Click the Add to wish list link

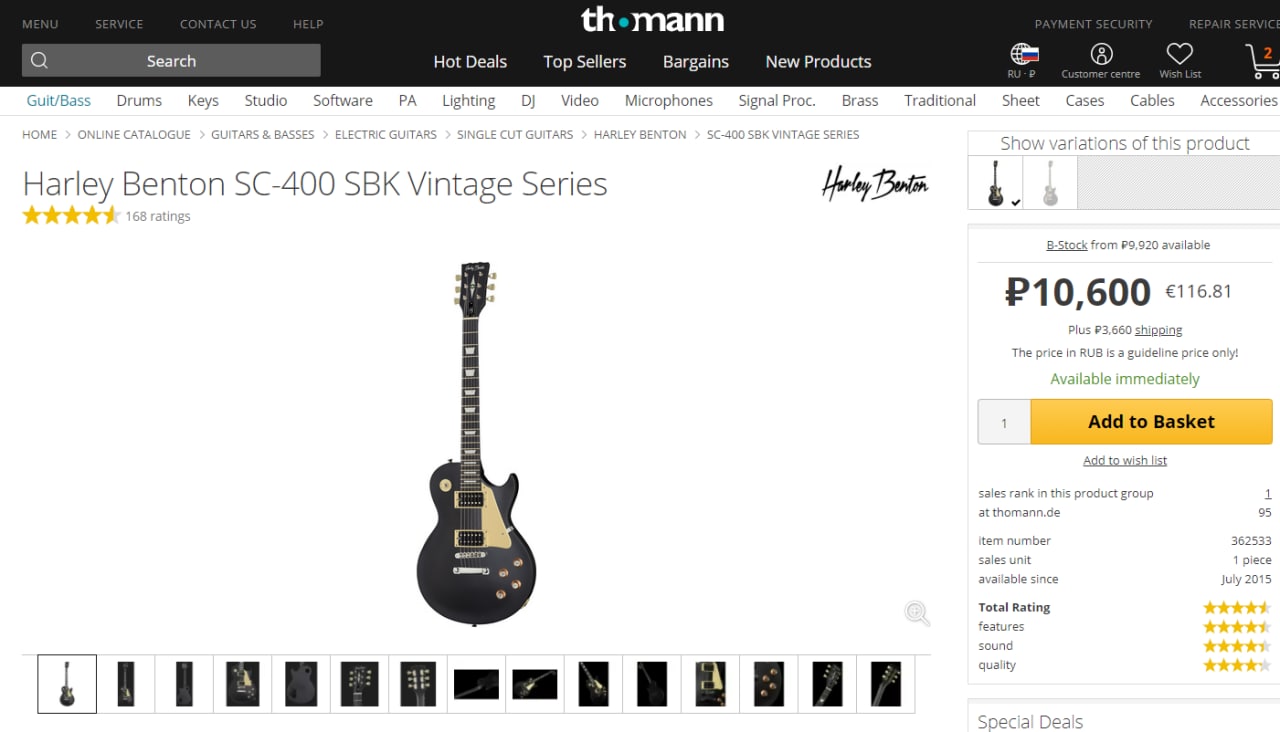pos(1125,460)
